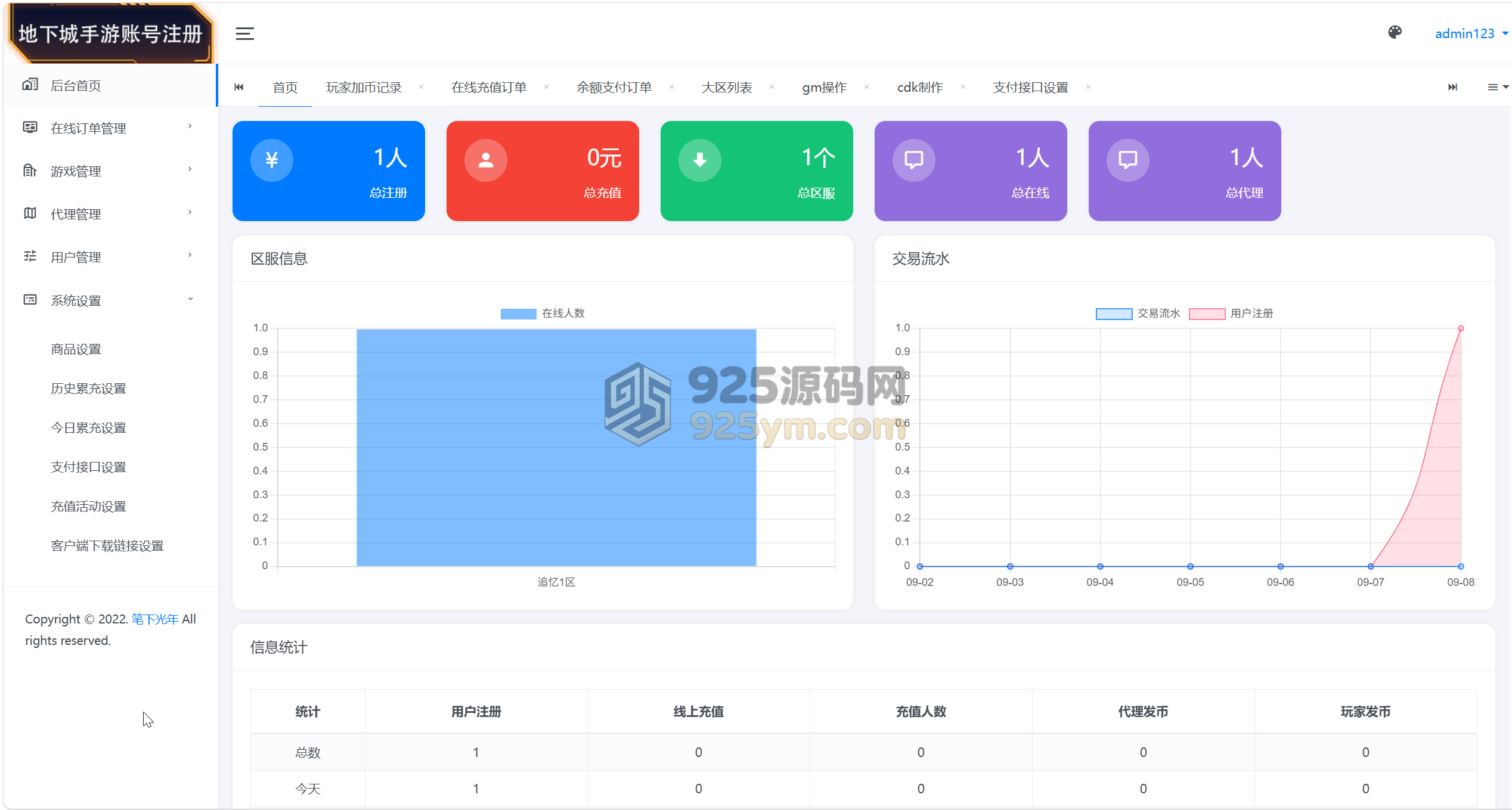The width and height of the screenshot is (1512, 810).
Task: Switch to the 首页 tab
Action: click(x=285, y=88)
